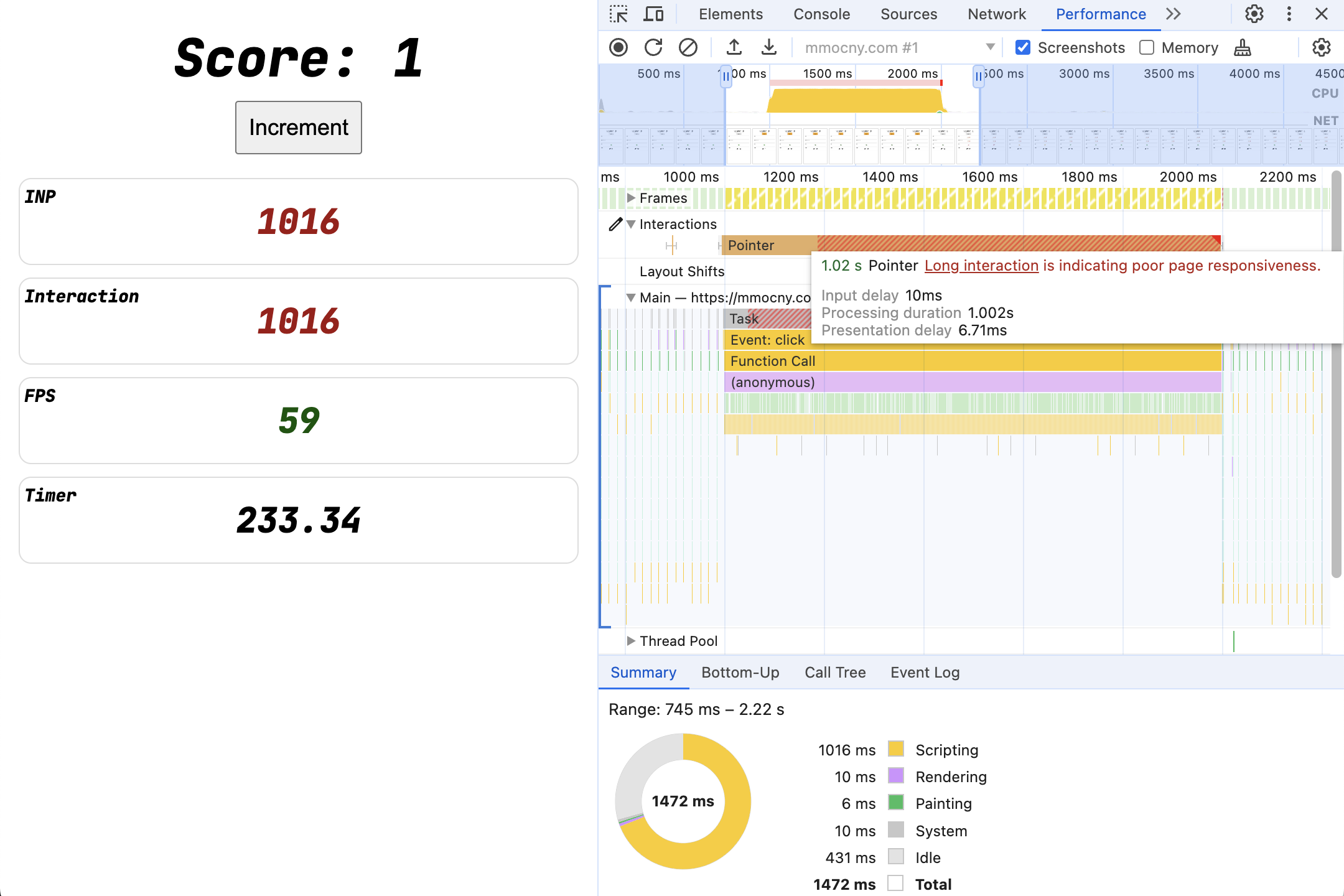The width and height of the screenshot is (1344, 896).
Task: Click the Increment button
Action: [x=298, y=127]
